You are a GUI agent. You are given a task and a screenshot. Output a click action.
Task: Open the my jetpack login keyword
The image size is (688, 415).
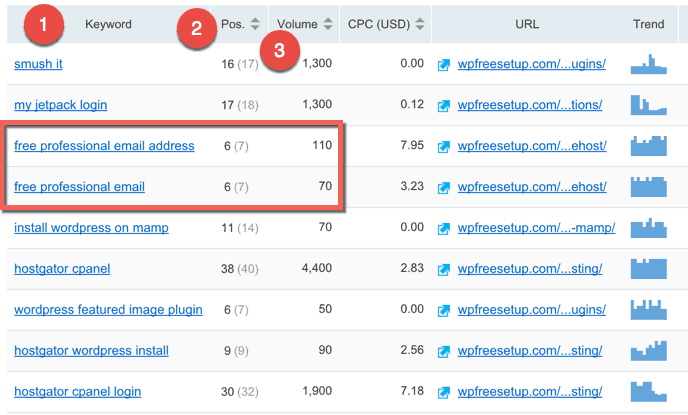tap(61, 105)
